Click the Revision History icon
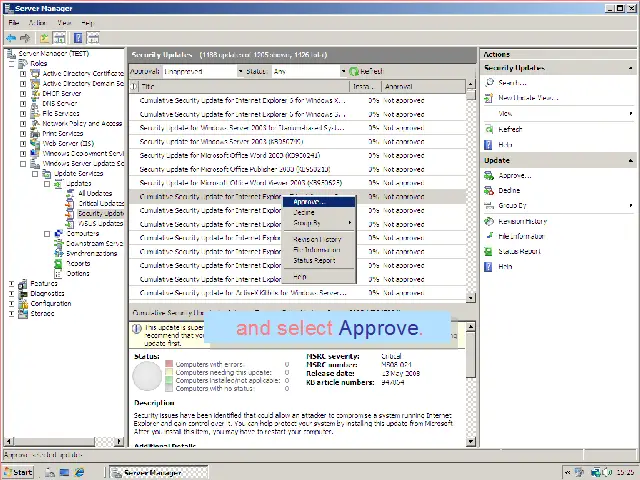 click(489, 222)
